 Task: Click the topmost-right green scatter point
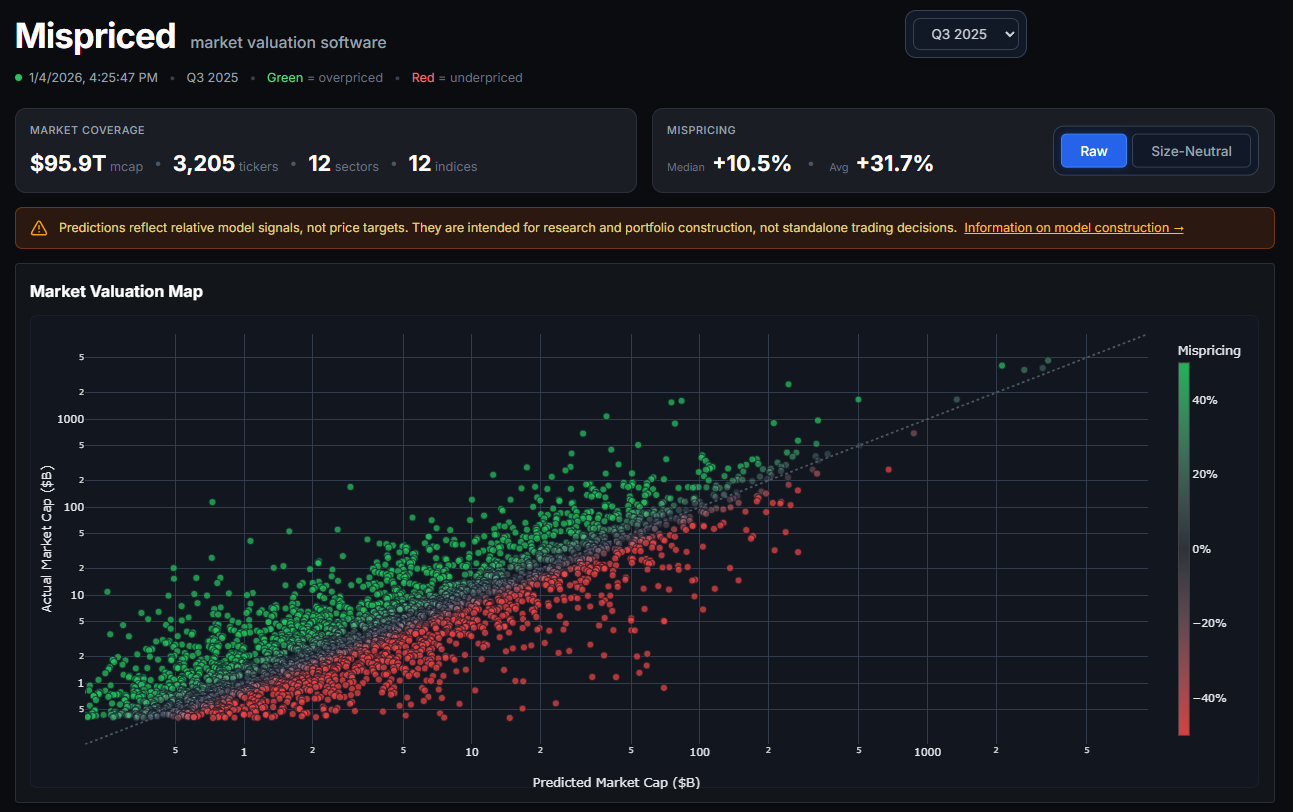coord(1047,360)
